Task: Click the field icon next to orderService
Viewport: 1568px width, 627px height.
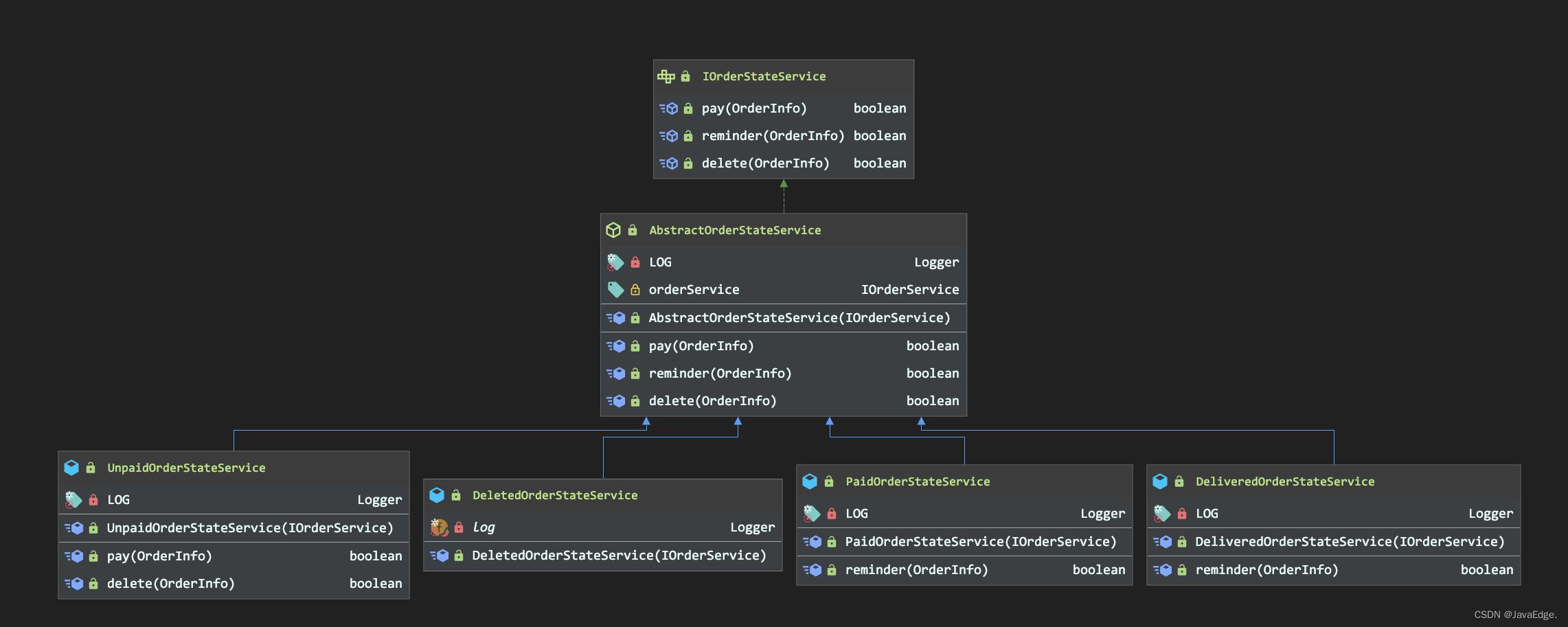Action: coord(615,290)
